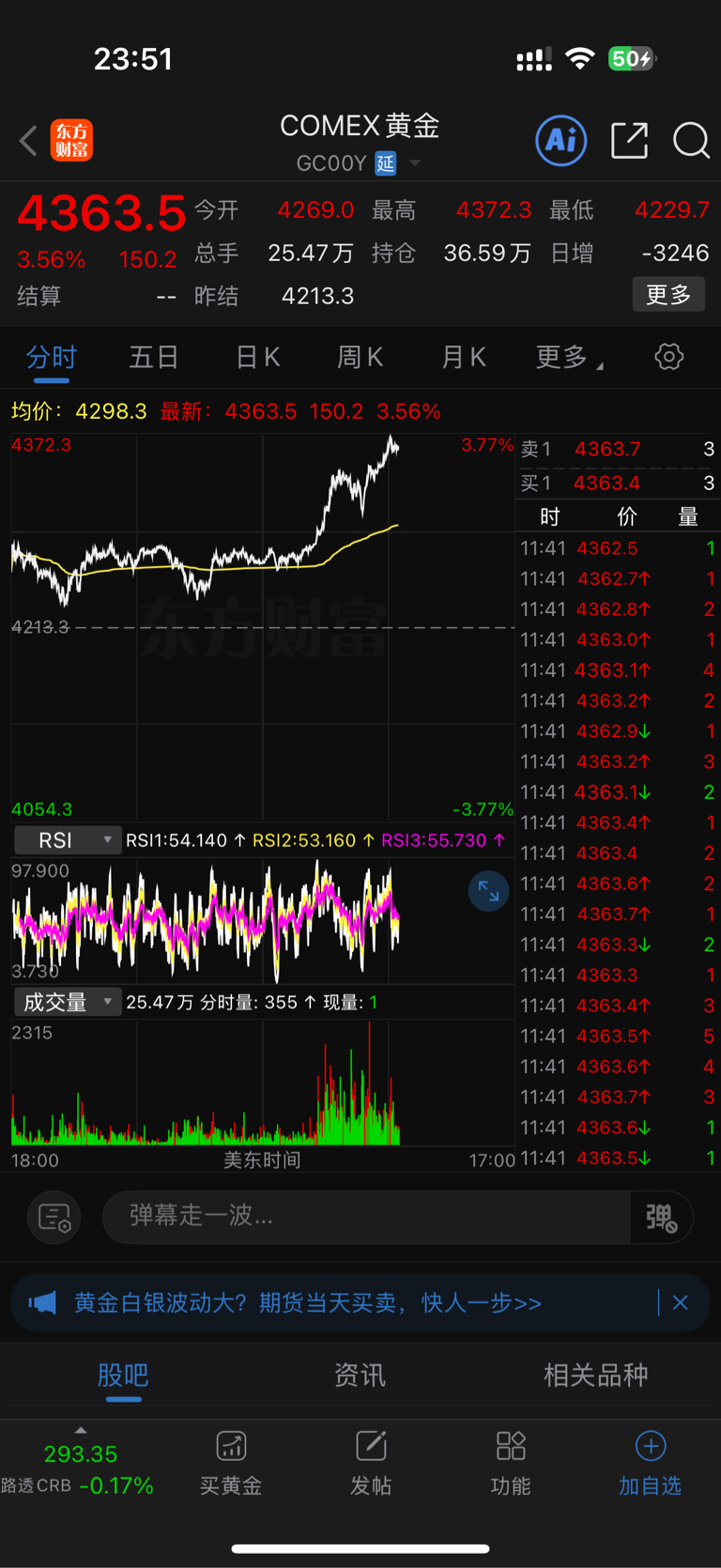
Task: Tap 加自选 plus icon
Action: (x=651, y=1446)
